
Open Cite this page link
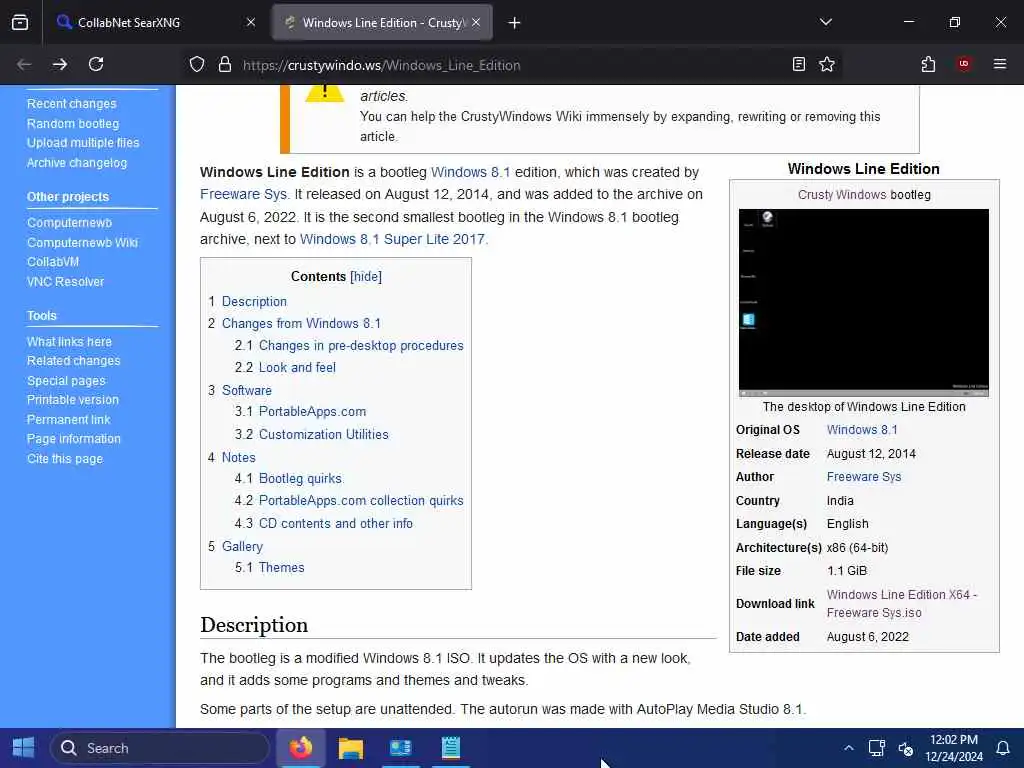click(x=65, y=458)
